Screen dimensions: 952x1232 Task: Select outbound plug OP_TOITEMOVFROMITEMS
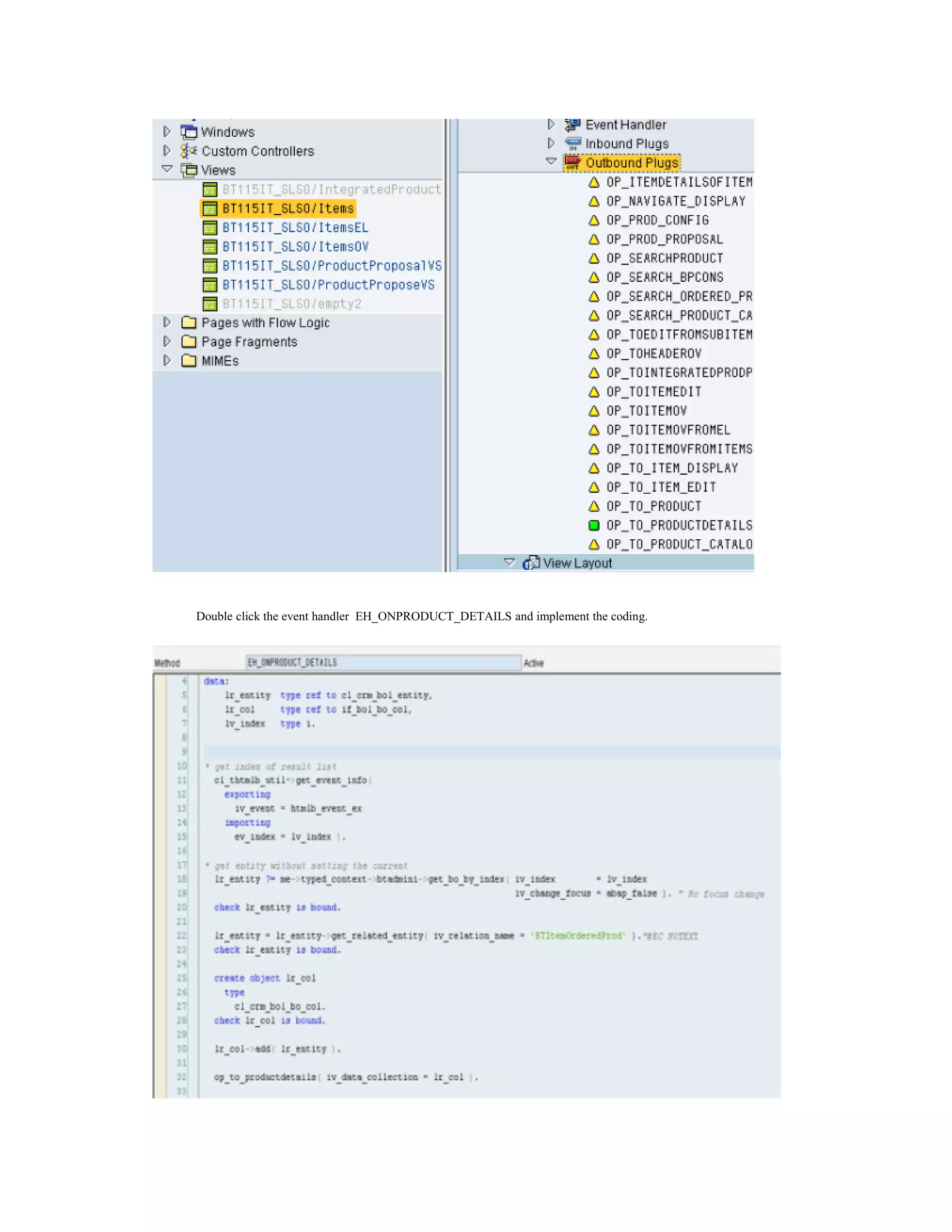click(x=679, y=449)
